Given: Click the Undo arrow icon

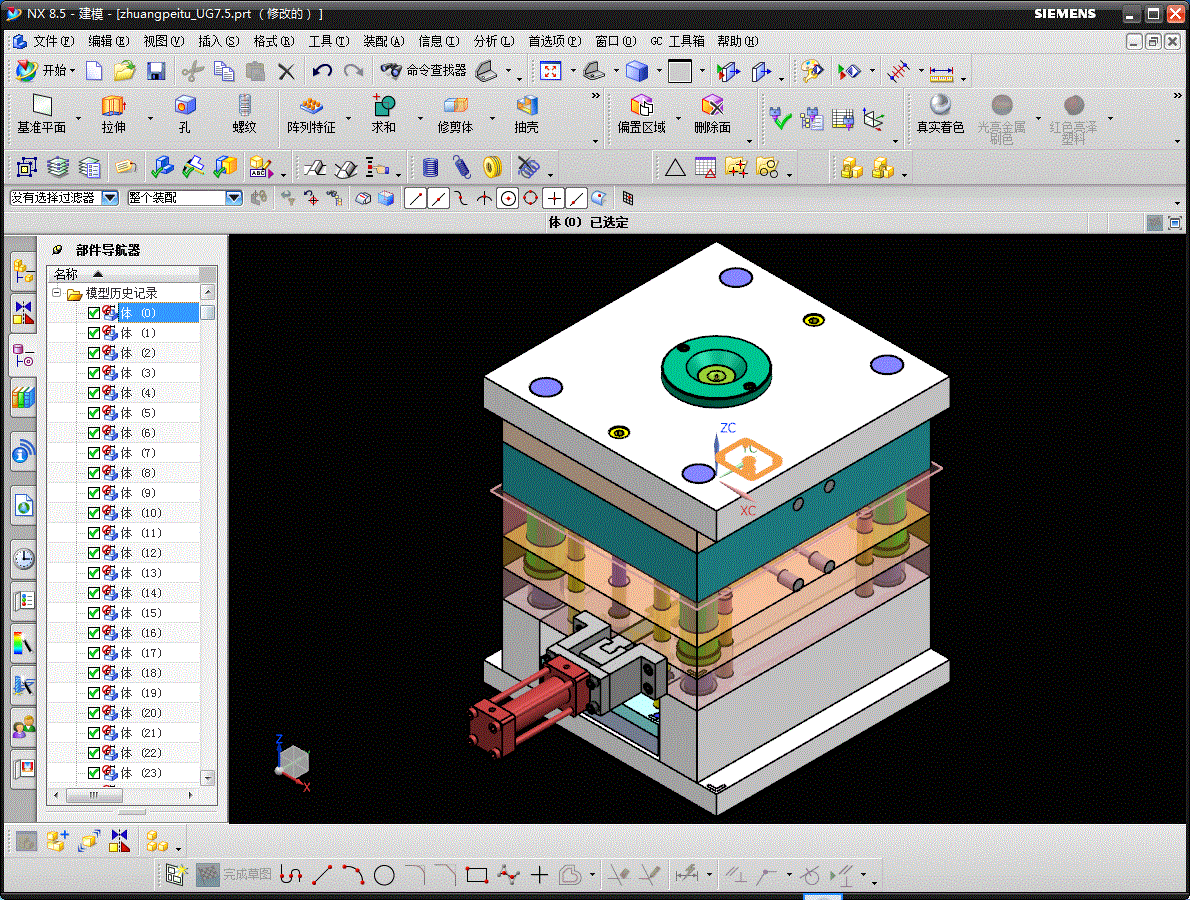Looking at the screenshot, I should (x=322, y=71).
